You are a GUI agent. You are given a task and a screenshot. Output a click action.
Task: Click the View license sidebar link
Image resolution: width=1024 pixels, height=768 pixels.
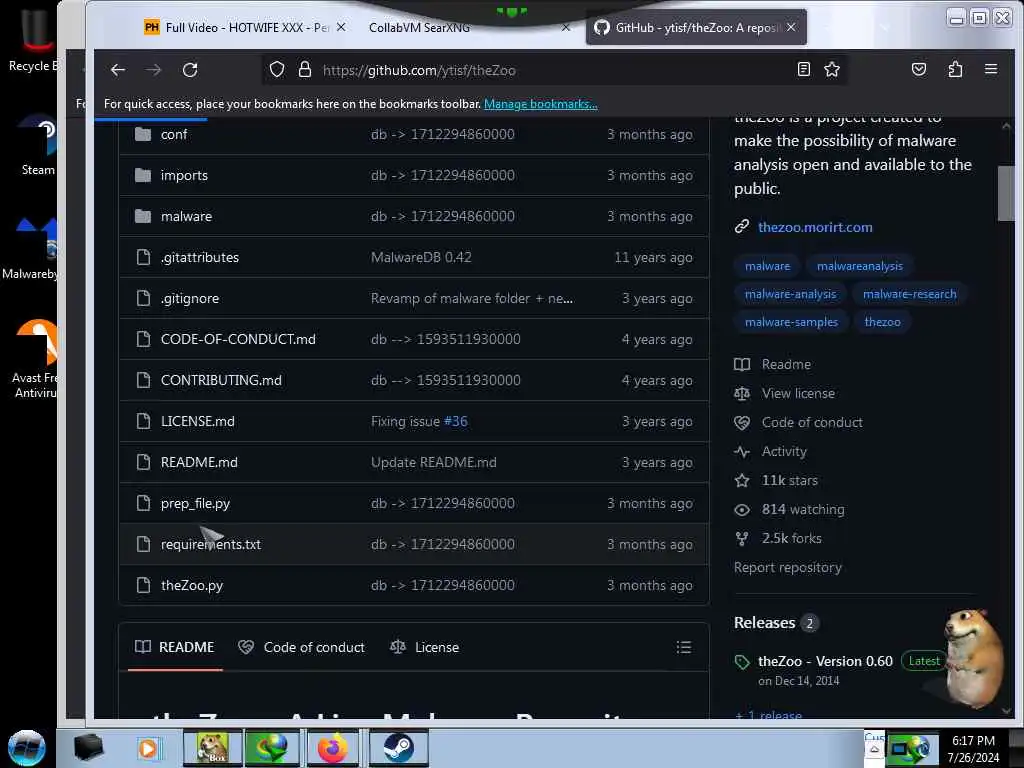click(798, 393)
